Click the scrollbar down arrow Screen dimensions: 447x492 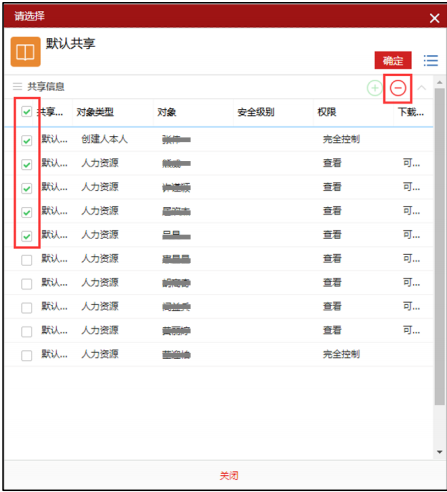coord(439,452)
